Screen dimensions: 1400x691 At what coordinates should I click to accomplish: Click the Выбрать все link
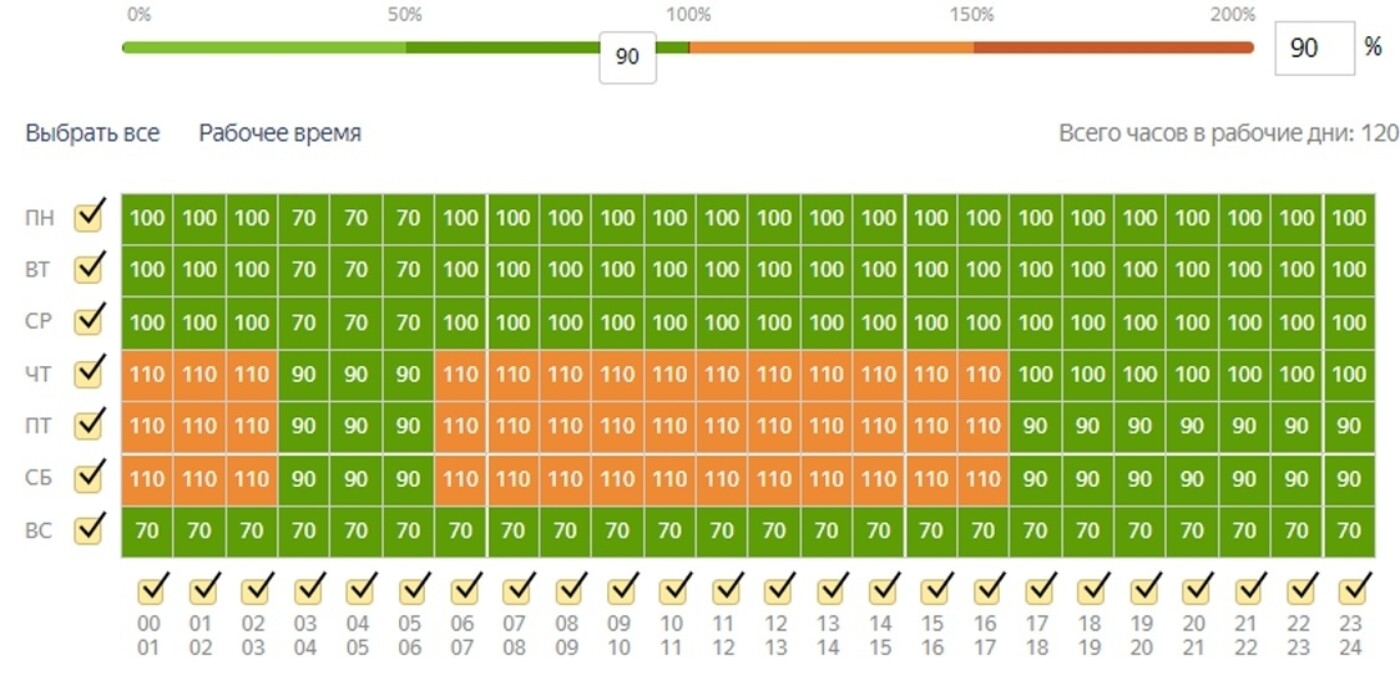[92, 133]
